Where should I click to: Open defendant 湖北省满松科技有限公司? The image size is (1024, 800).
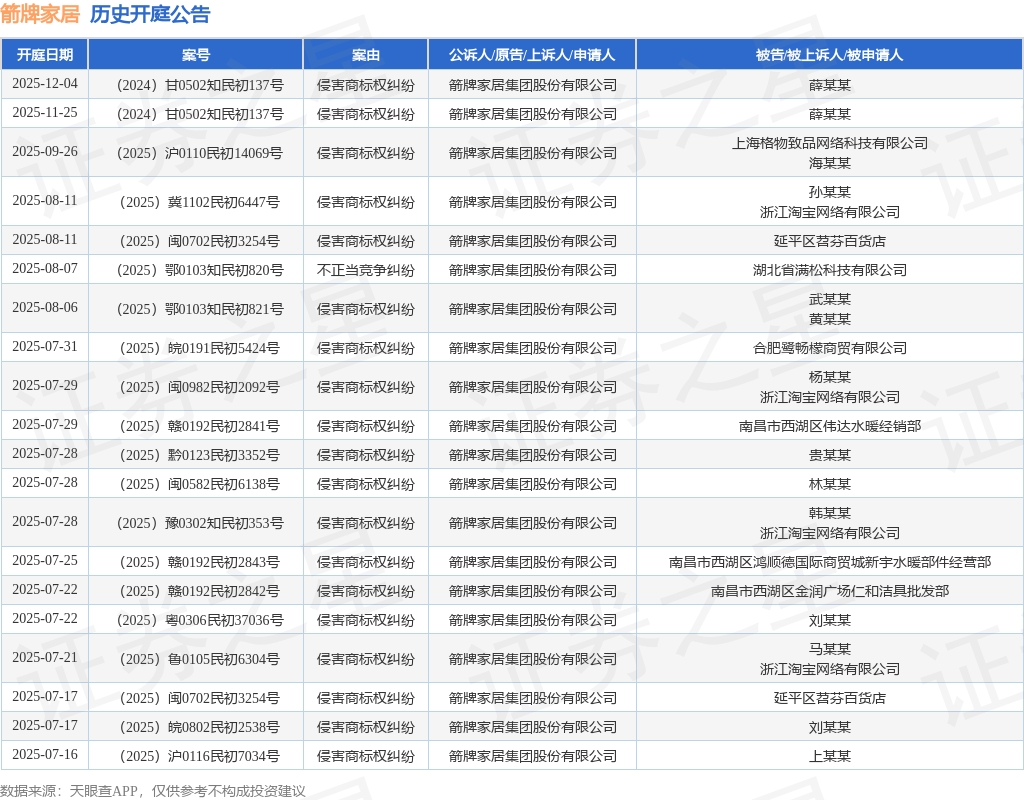[x=829, y=270]
